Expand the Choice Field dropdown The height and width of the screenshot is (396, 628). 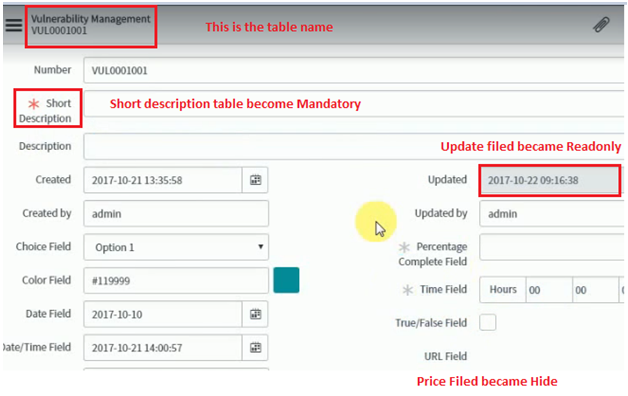[176, 247]
